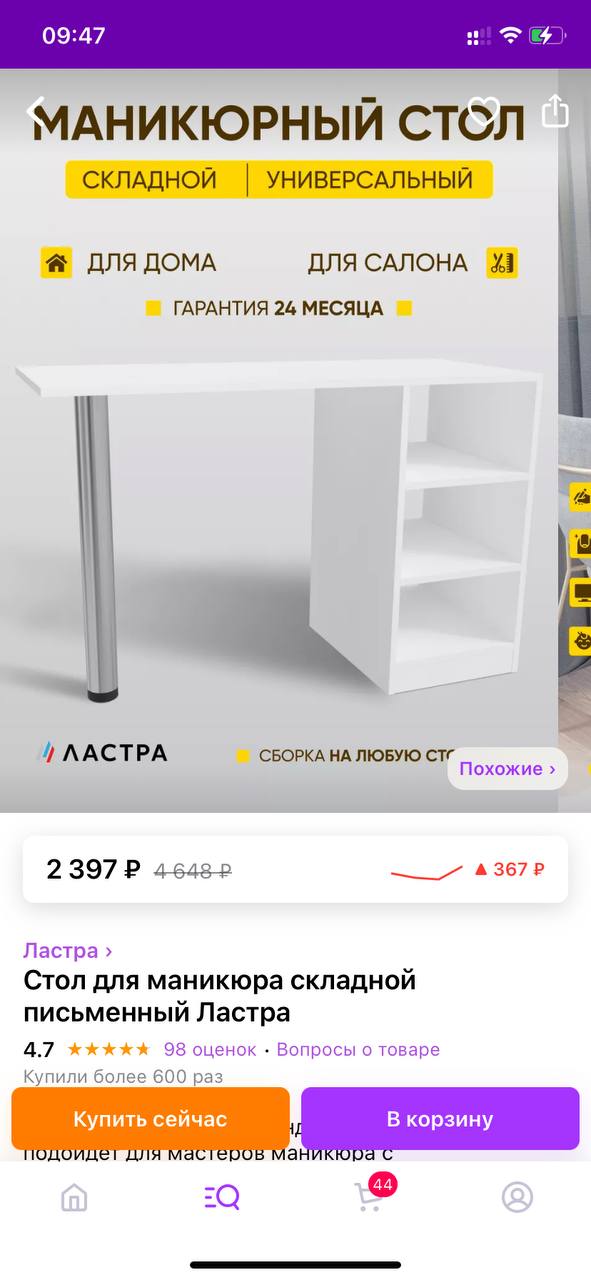Tap the battery status icon
The height and width of the screenshot is (1280, 591).
coord(548,36)
